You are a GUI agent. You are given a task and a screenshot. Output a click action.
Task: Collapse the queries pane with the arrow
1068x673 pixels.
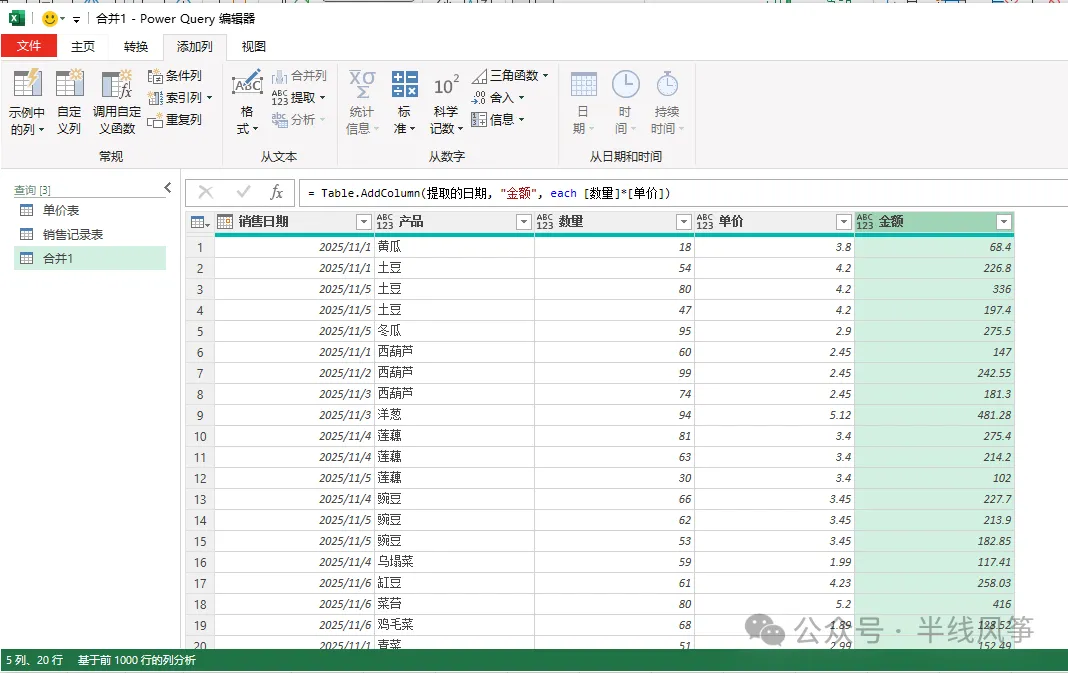point(168,187)
